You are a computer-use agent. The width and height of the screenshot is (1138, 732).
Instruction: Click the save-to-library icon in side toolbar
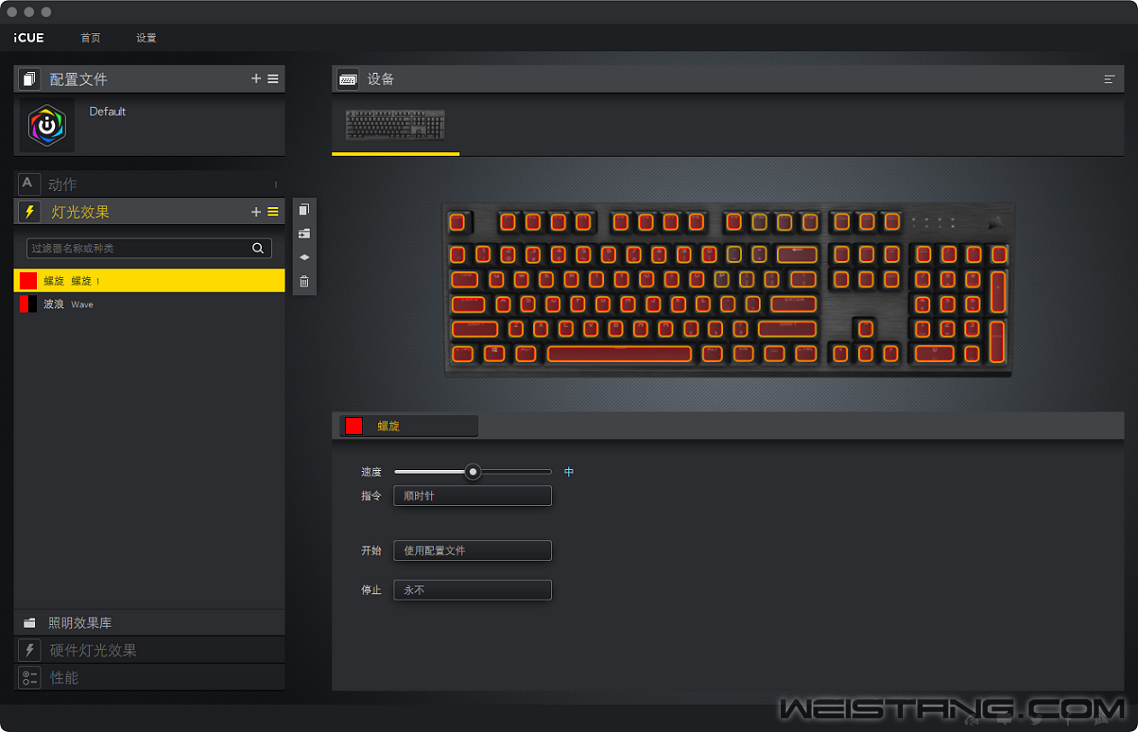pyautogui.click(x=304, y=234)
